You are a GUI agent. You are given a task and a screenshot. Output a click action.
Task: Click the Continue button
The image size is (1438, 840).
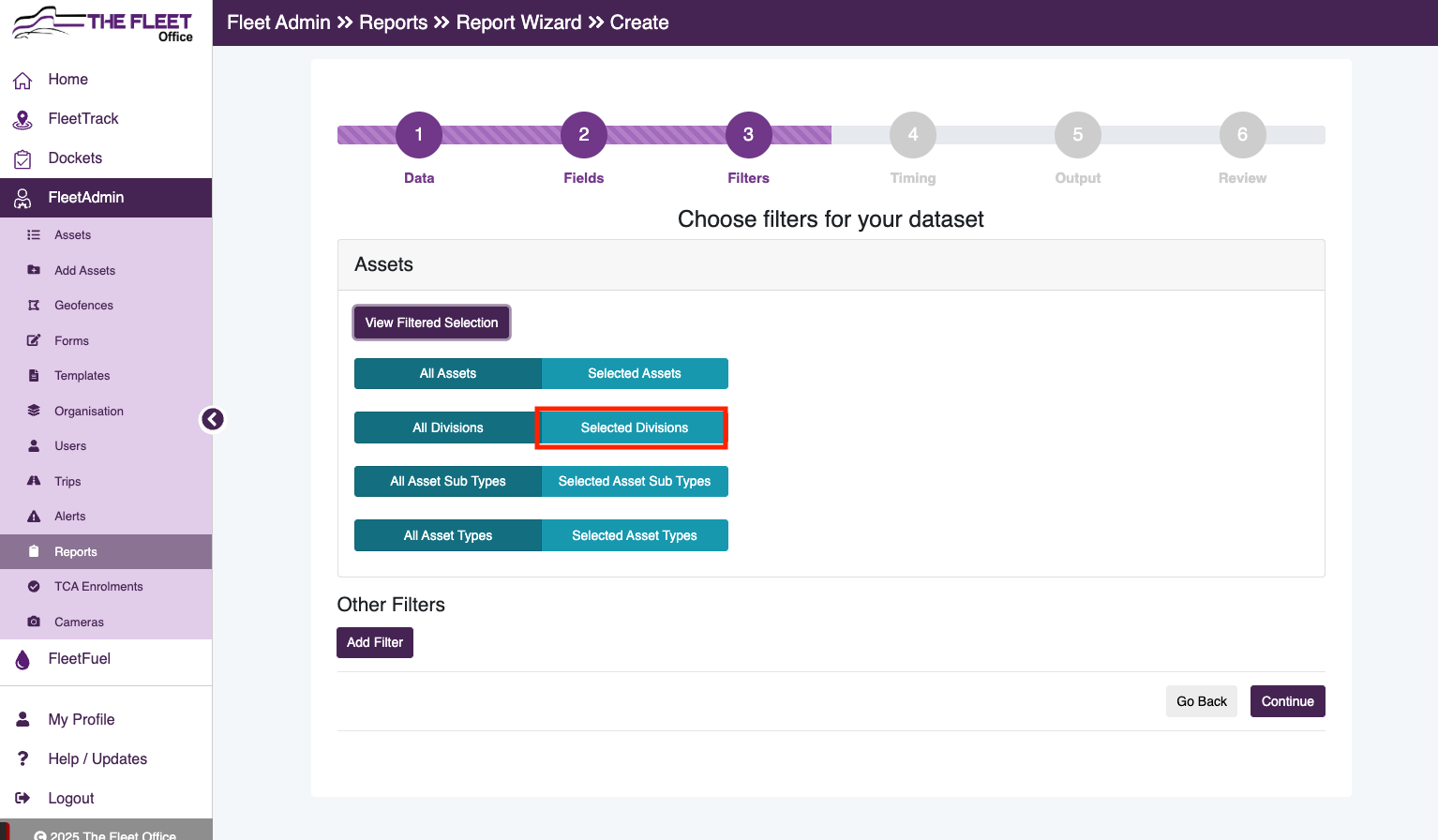[x=1287, y=701]
